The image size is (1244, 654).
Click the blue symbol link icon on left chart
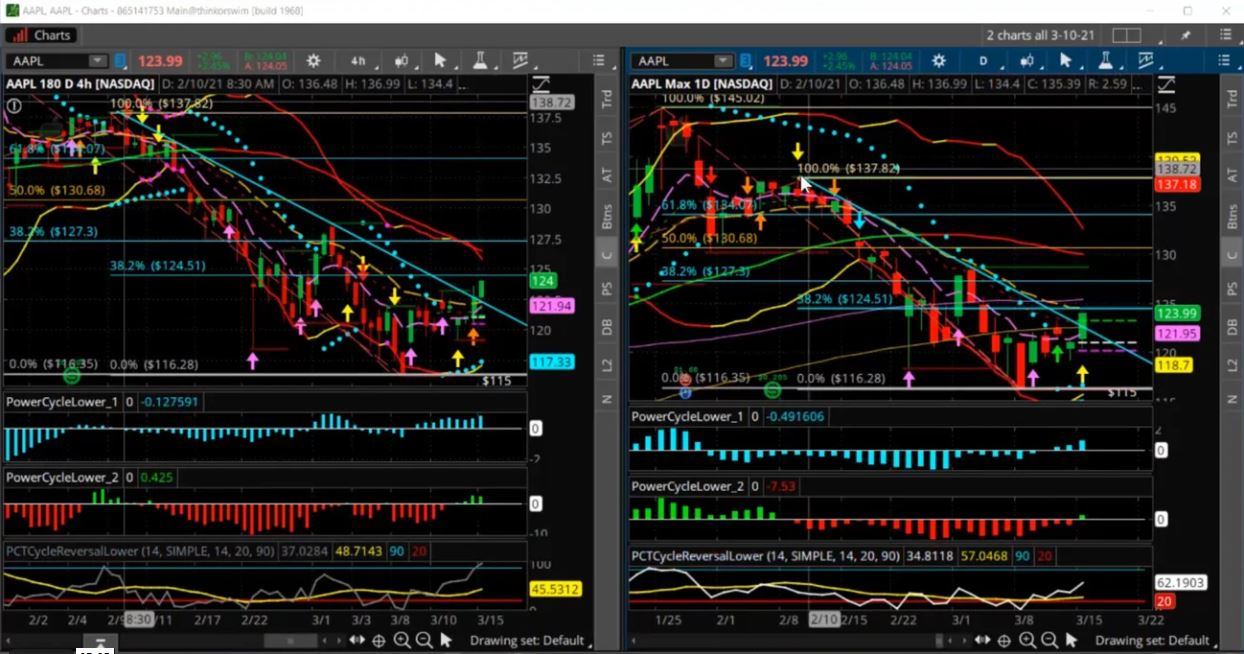click(x=121, y=61)
